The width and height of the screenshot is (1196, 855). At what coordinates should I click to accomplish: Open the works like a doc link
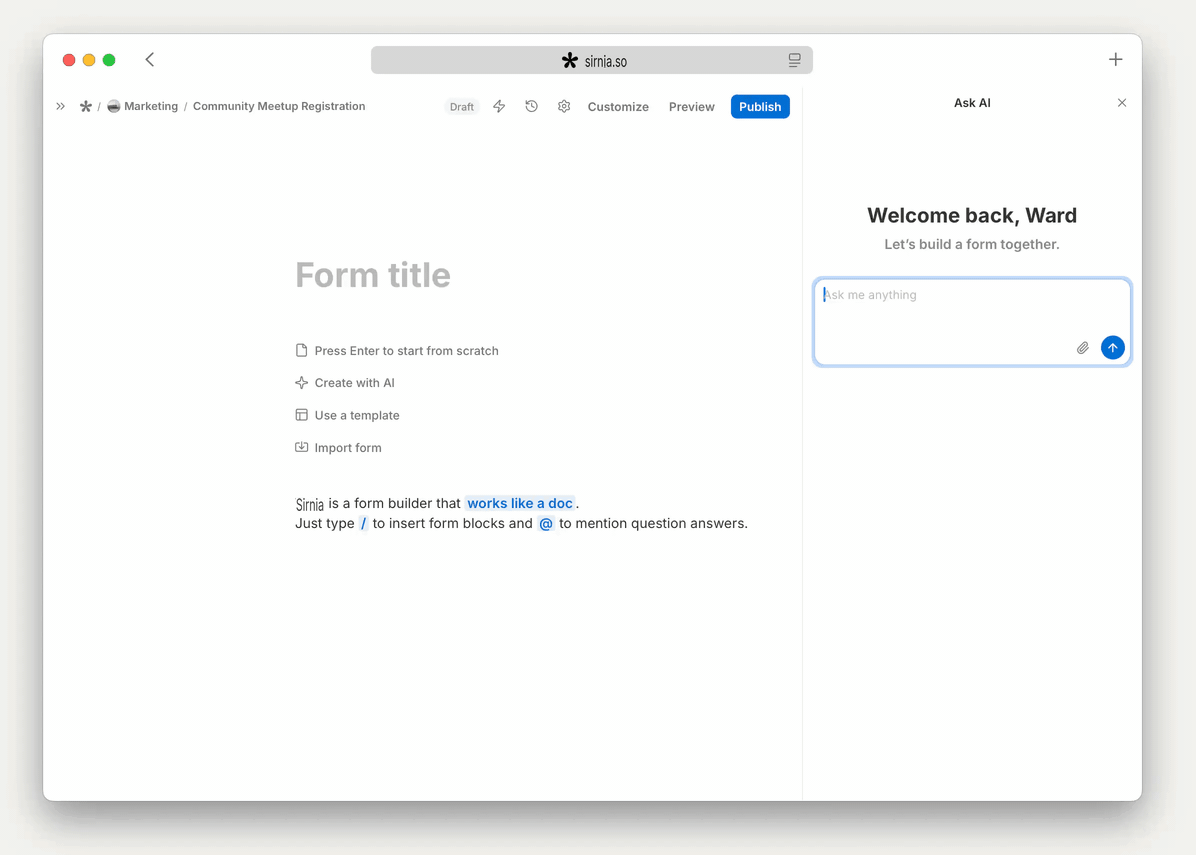point(519,503)
